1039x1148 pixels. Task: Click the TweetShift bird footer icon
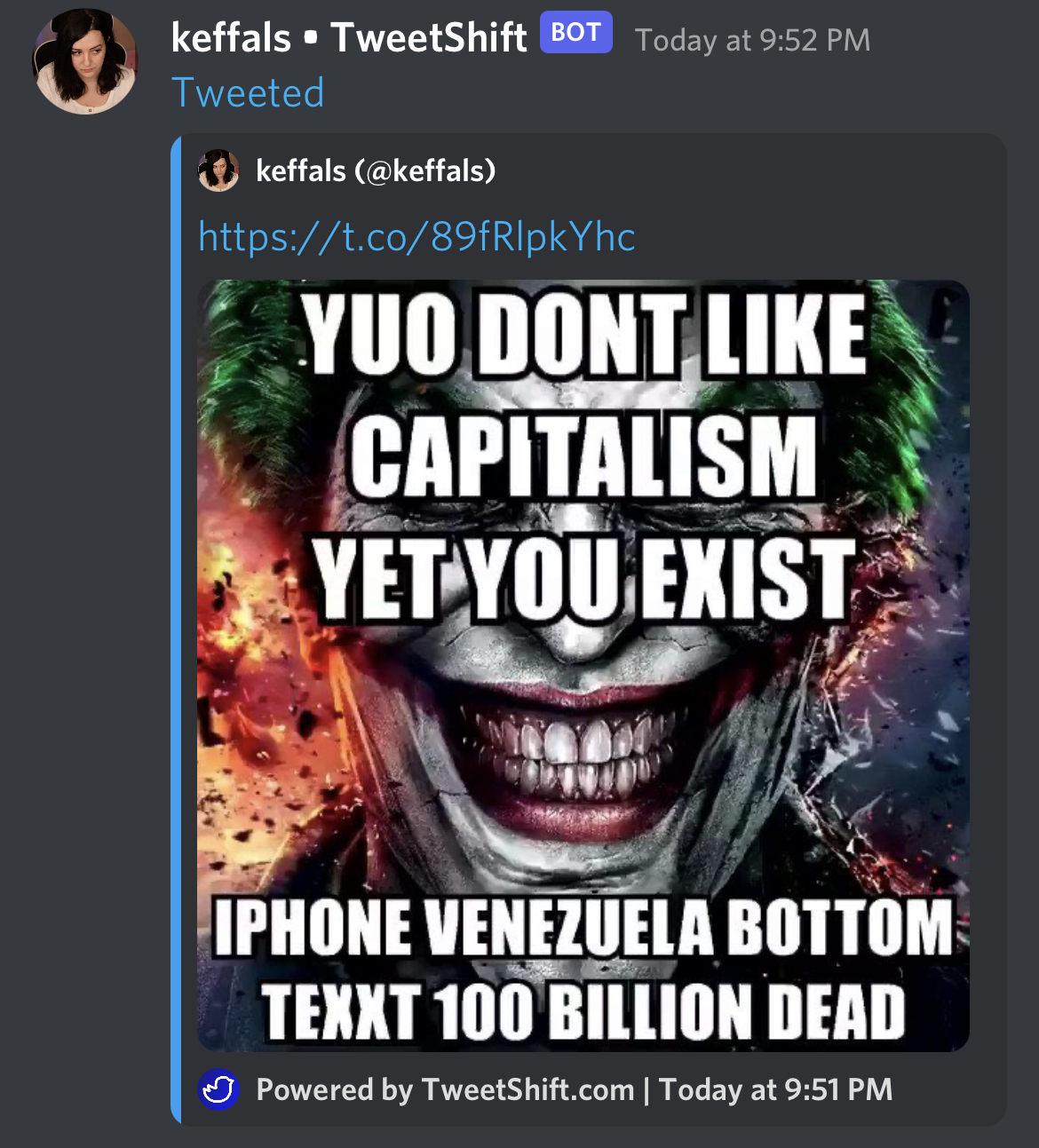218,1089
